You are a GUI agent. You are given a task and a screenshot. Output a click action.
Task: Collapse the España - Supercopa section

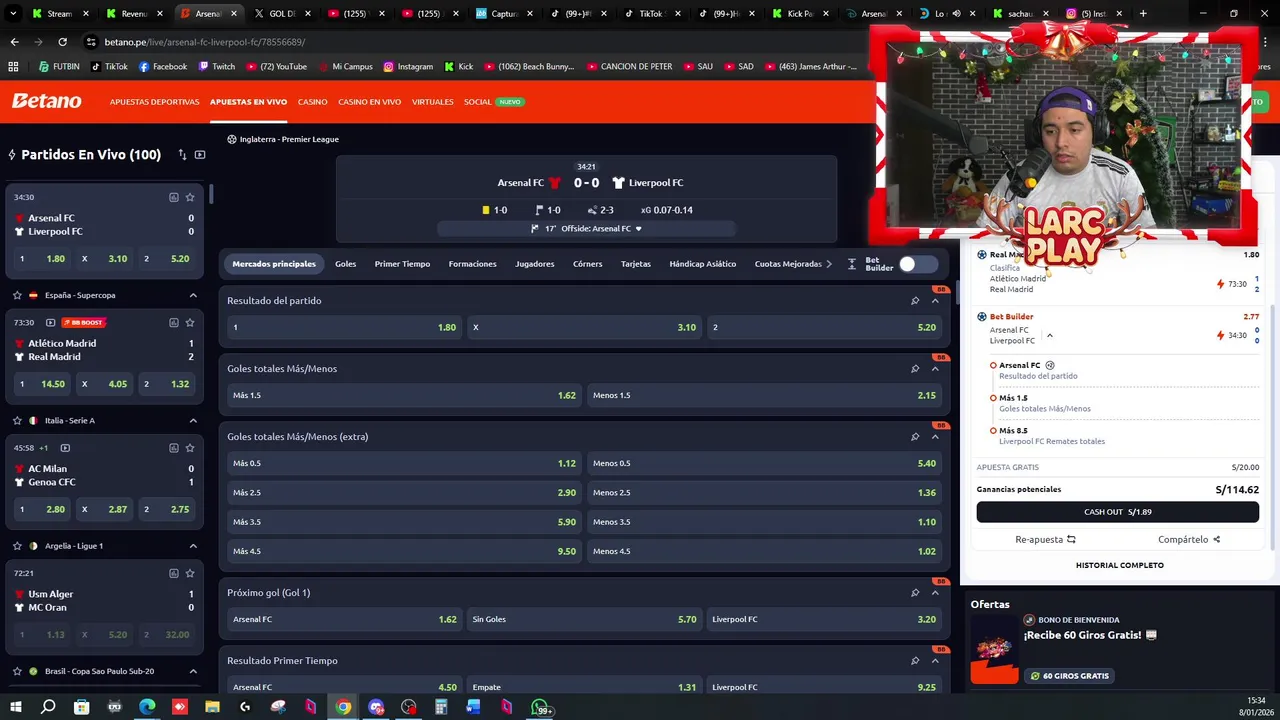coord(193,295)
